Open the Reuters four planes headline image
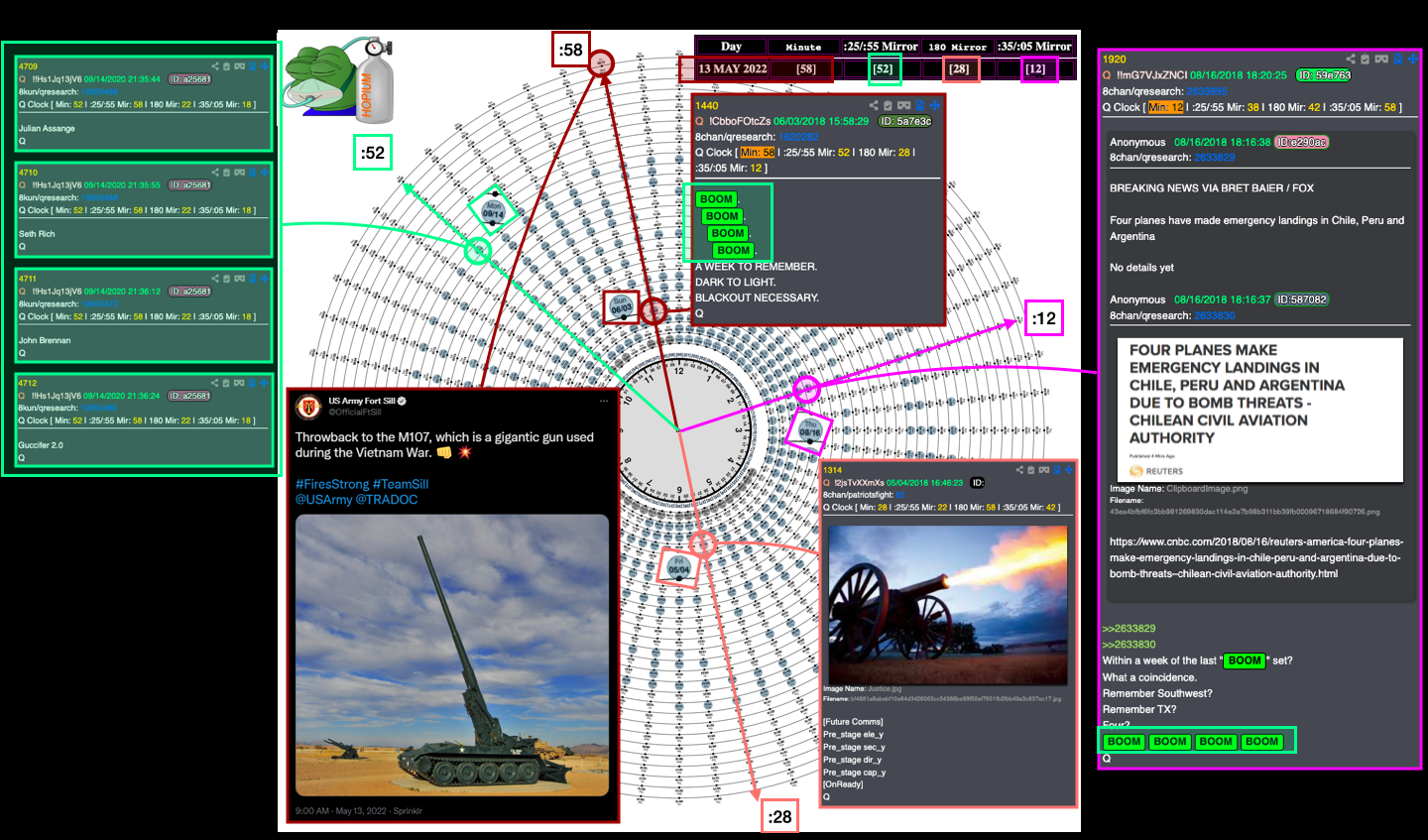1428x840 pixels. click(1260, 411)
